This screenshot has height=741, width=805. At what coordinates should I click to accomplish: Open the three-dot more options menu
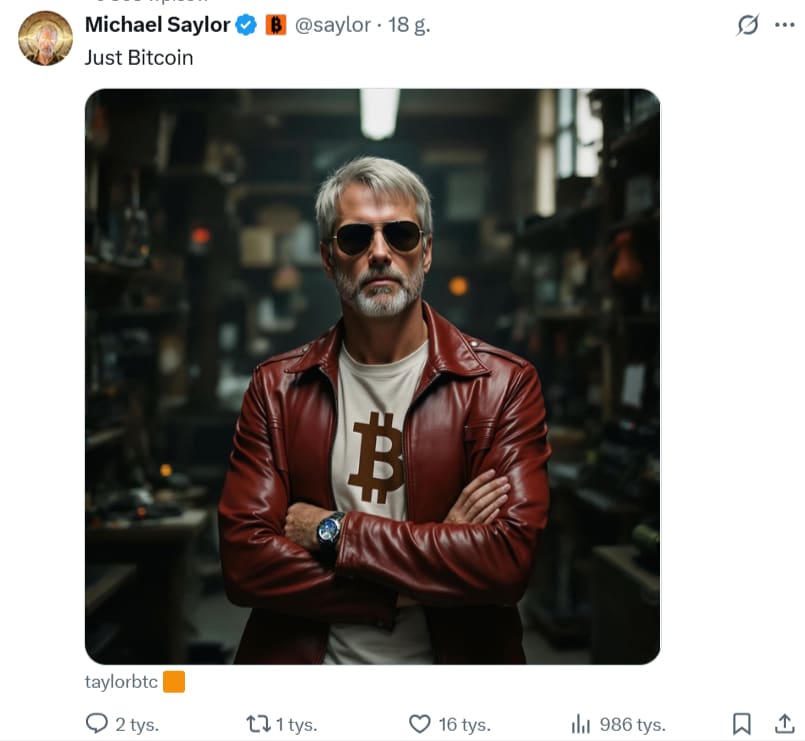pos(784,25)
